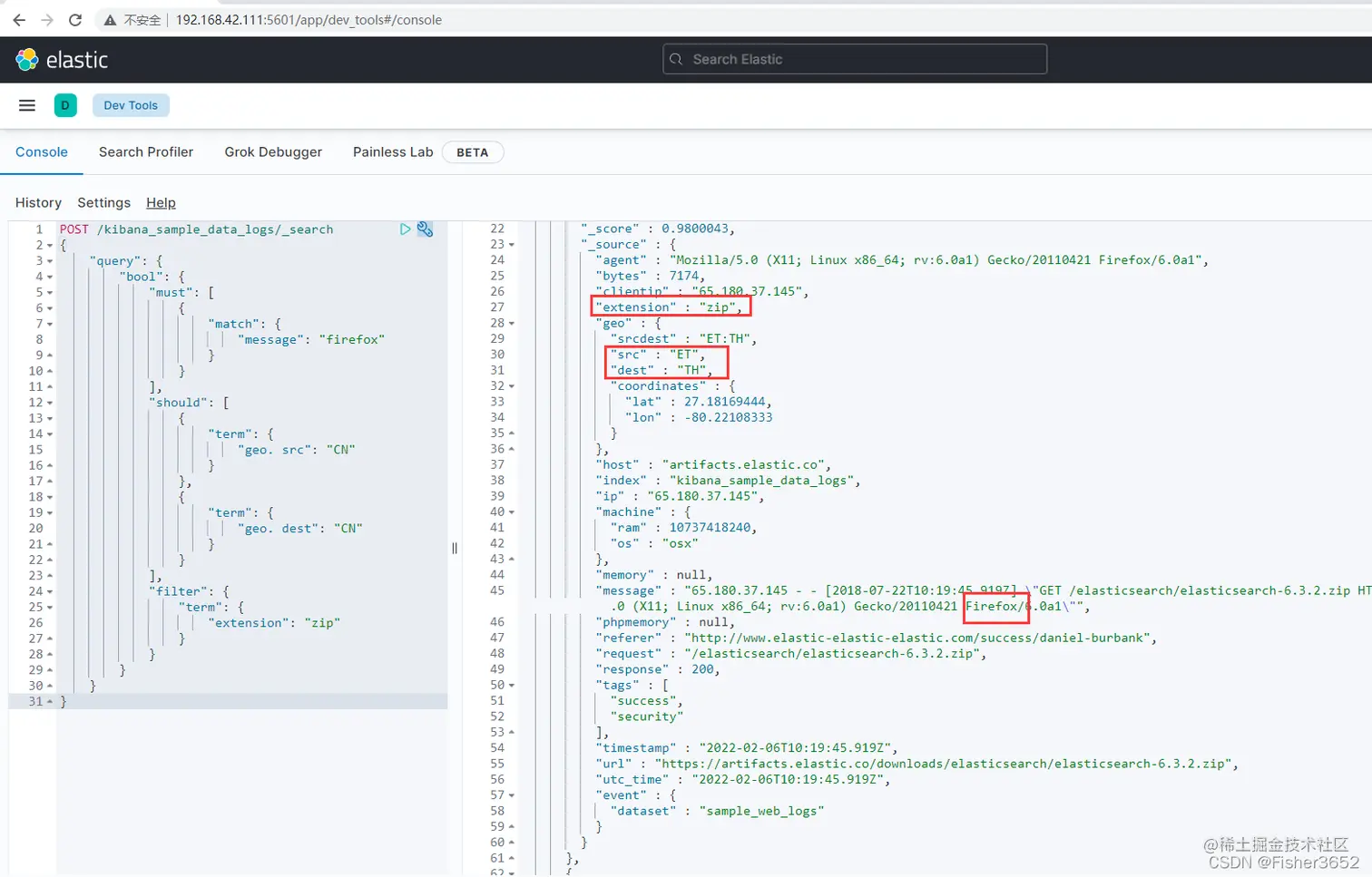Image resolution: width=1372 pixels, height=877 pixels.
Task: Click the "os" : "osx" line
Action: coord(653,544)
